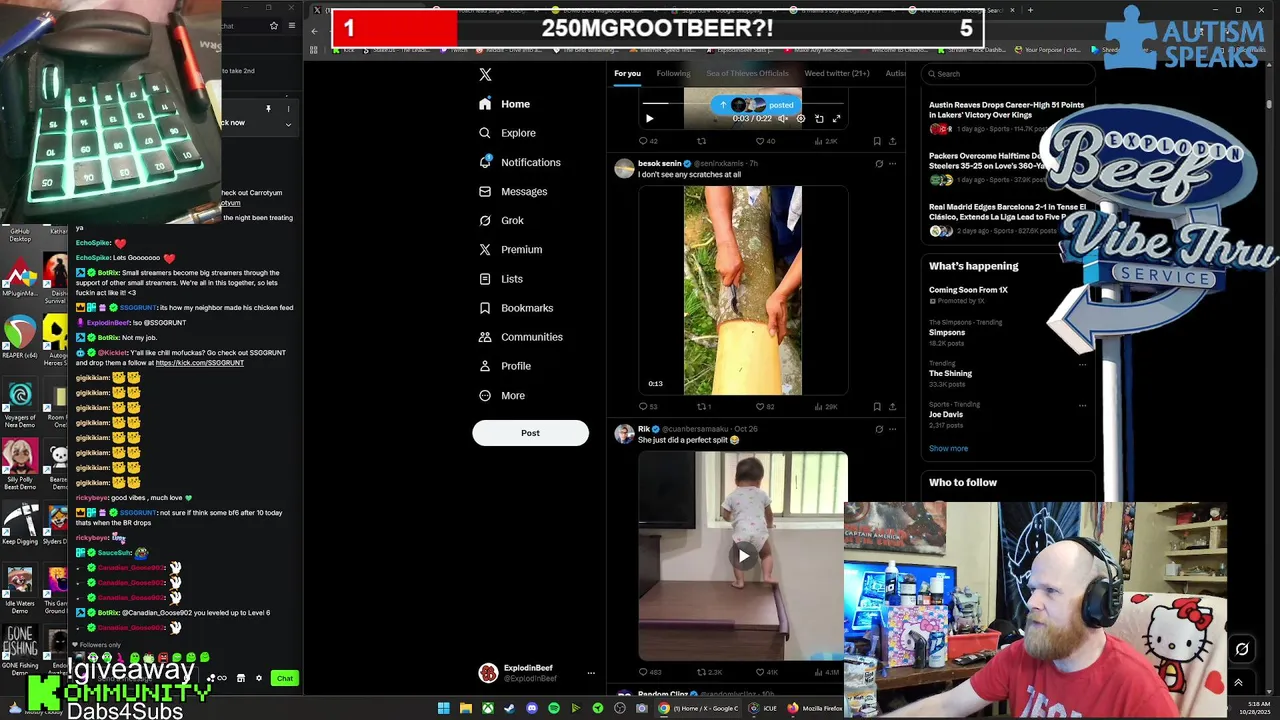
Task: Click the Profile icon in sidebar
Action: (x=485, y=366)
